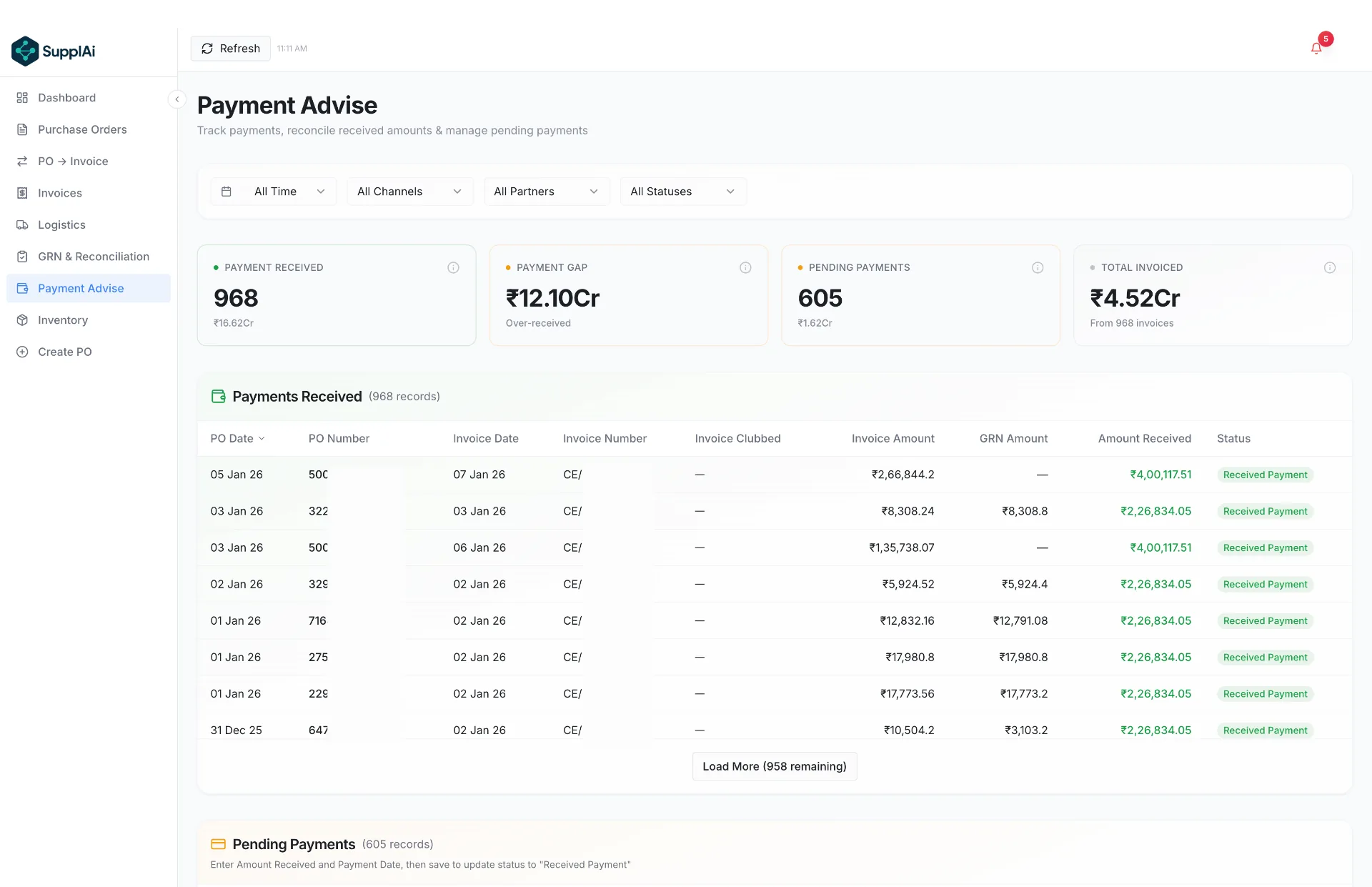Click the Inventory box icon

(x=22, y=320)
